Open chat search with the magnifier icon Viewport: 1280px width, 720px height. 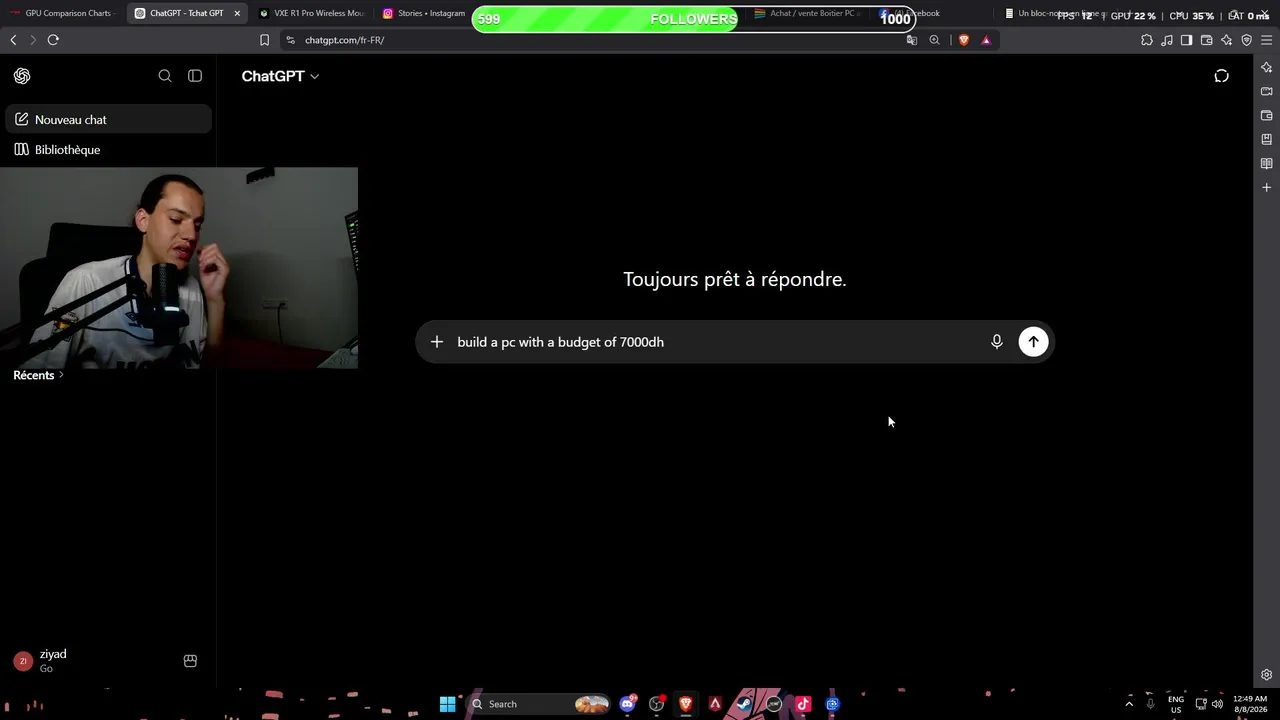tap(165, 76)
